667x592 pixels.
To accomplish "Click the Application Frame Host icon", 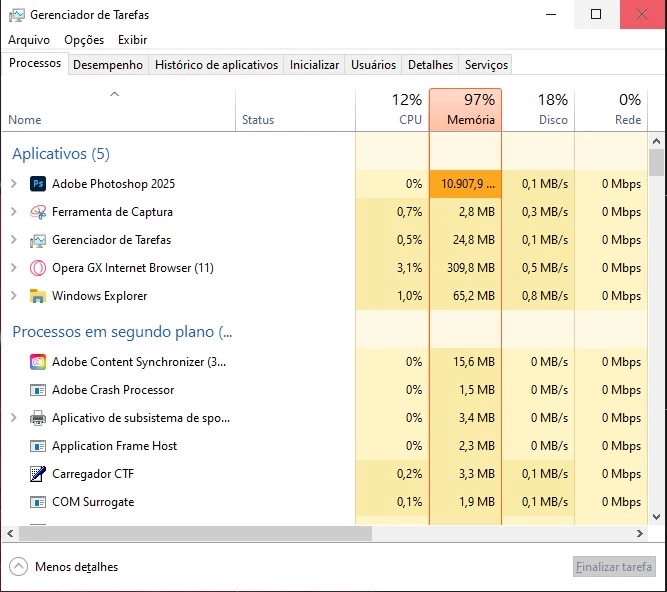I will click(38, 446).
